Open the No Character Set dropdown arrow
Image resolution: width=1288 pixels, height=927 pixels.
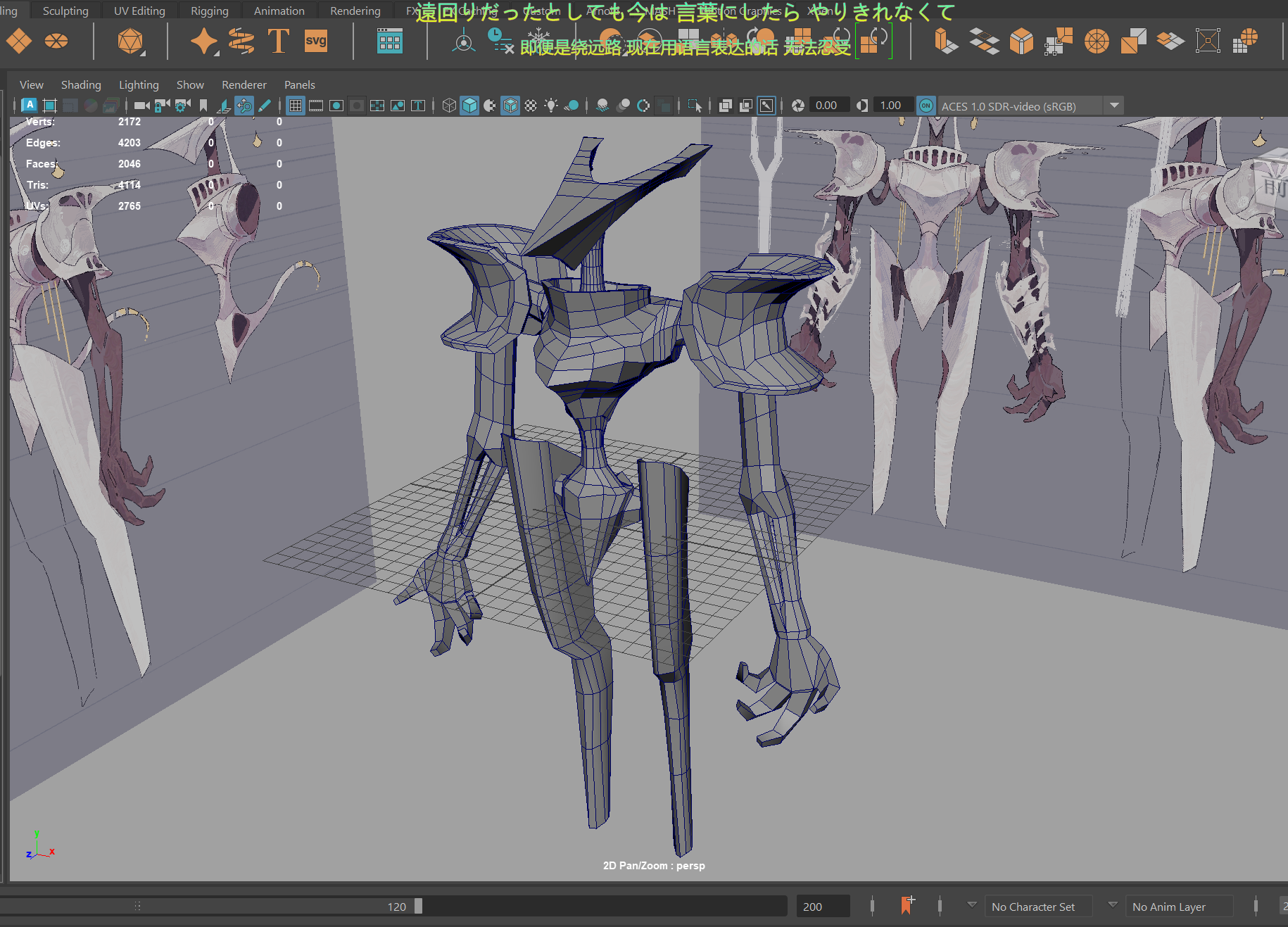pyautogui.click(x=972, y=905)
